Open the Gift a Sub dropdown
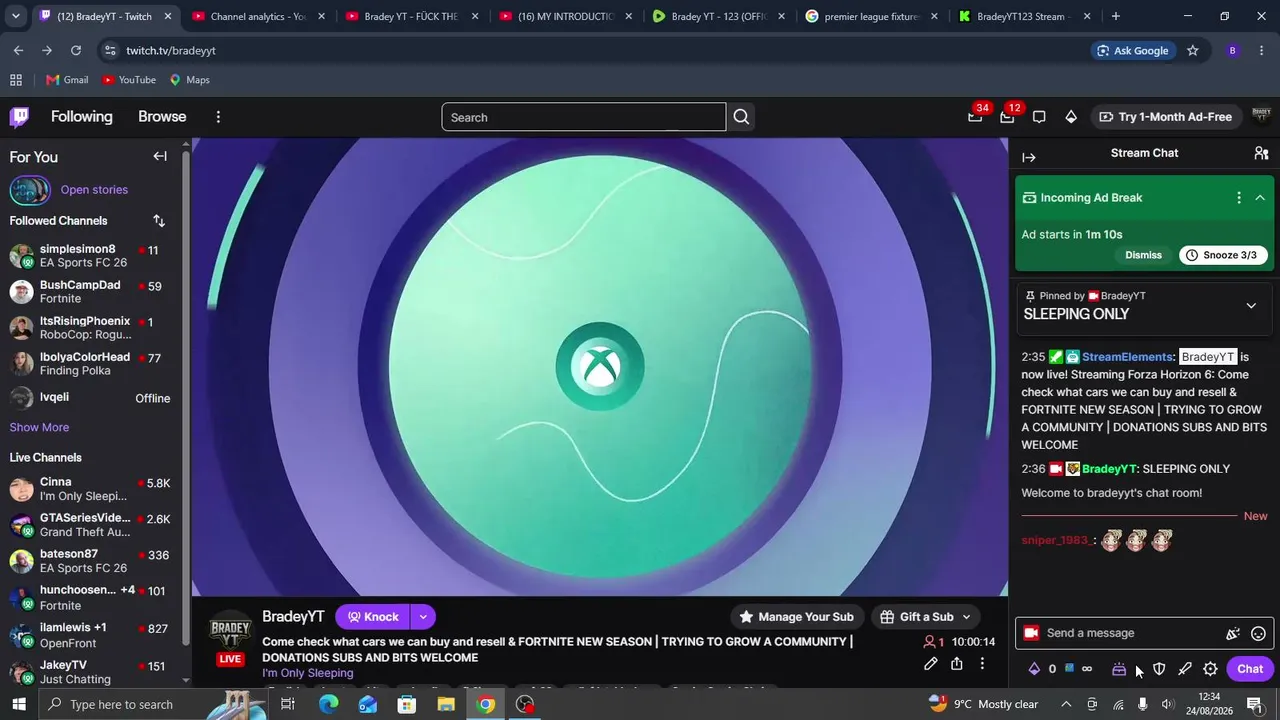The image size is (1280, 720). coord(966,617)
